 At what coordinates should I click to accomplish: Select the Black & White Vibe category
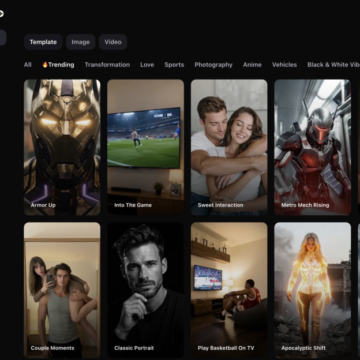point(333,65)
